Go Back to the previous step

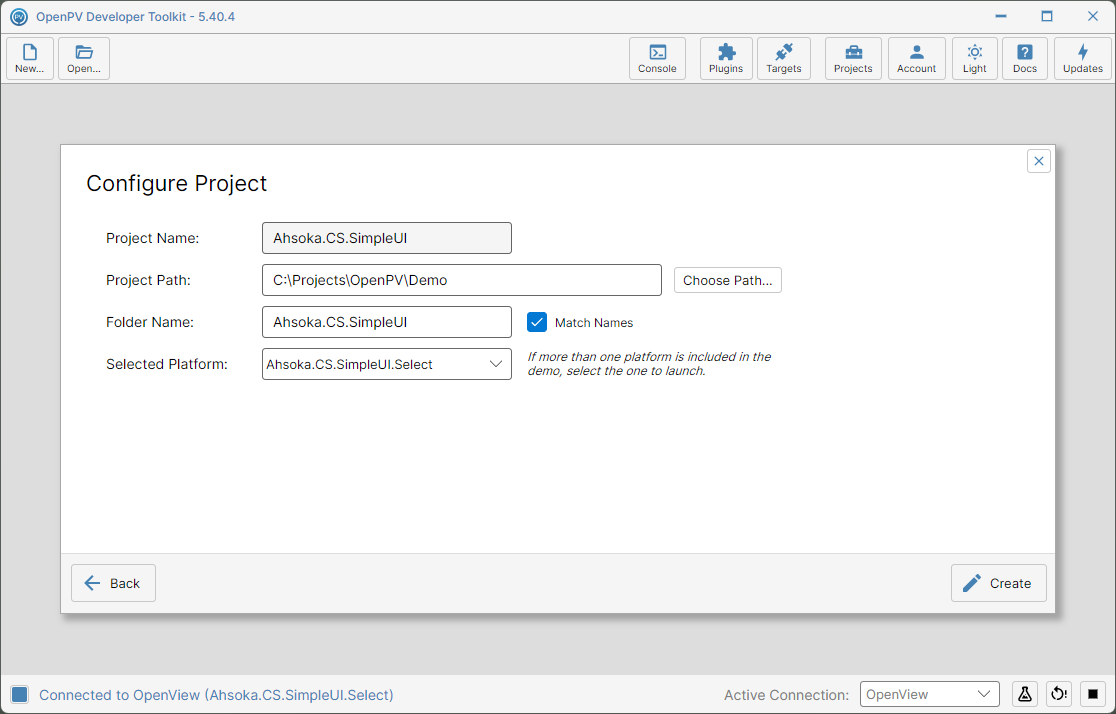point(113,583)
